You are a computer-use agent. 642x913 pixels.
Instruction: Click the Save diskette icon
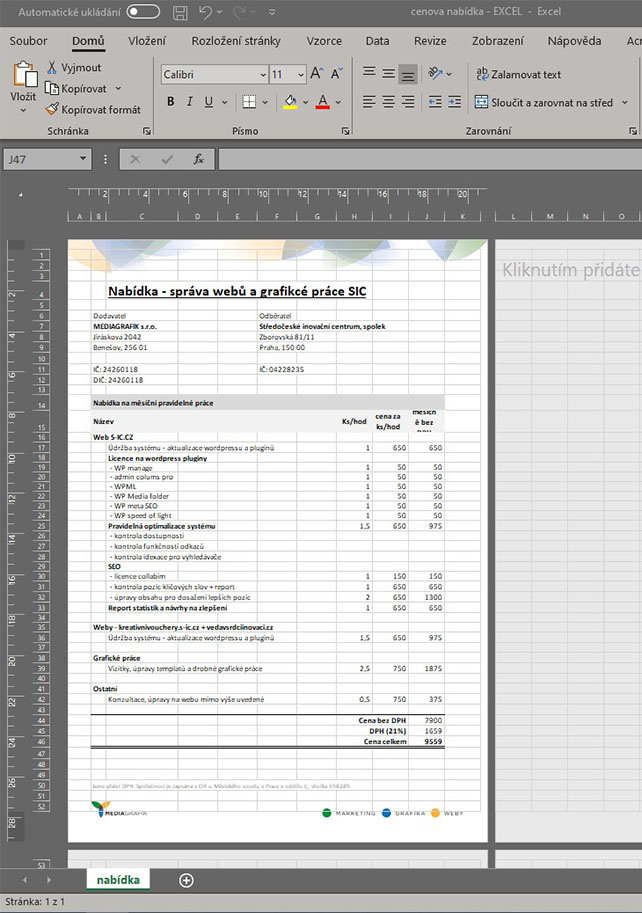point(180,12)
